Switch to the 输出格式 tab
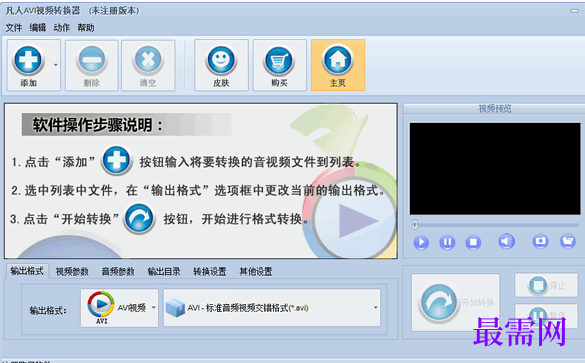The width and height of the screenshot is (585, 363). pyautogui.click(x=27, y=271)
